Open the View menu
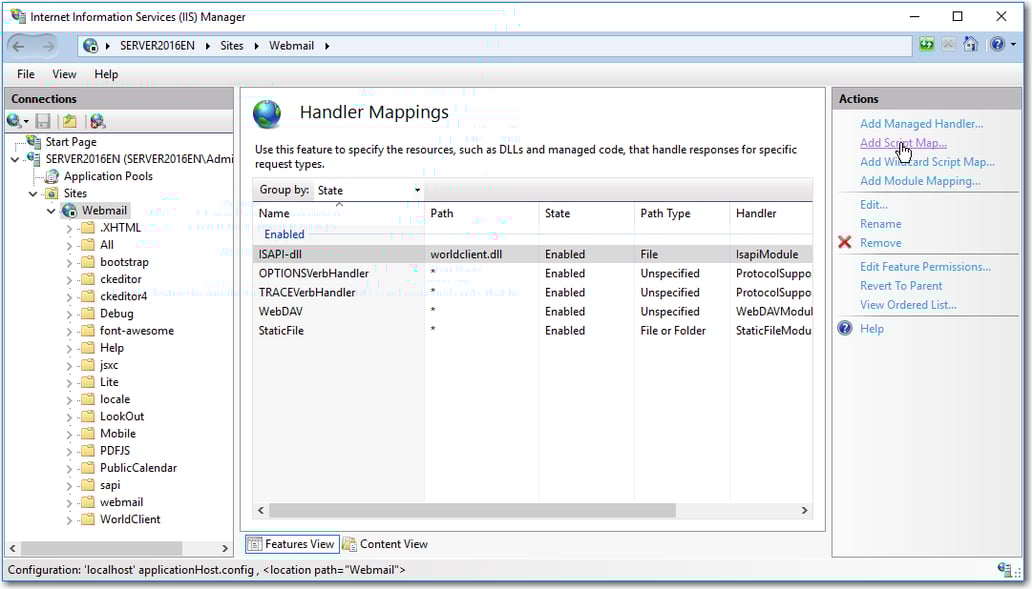Screen dimensions: 1032x589 63,73
